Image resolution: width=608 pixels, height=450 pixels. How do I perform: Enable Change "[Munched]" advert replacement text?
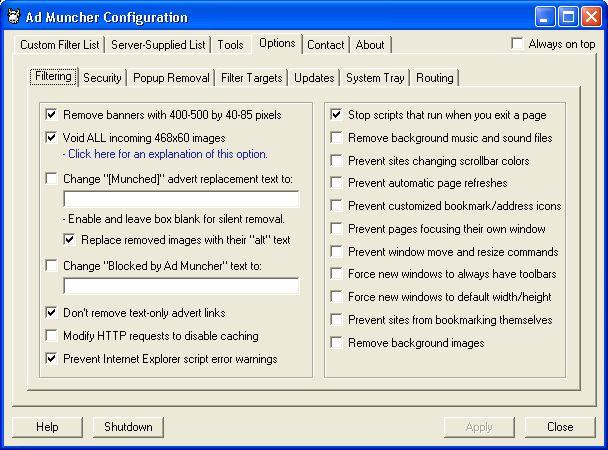click(x=51, y=178)
